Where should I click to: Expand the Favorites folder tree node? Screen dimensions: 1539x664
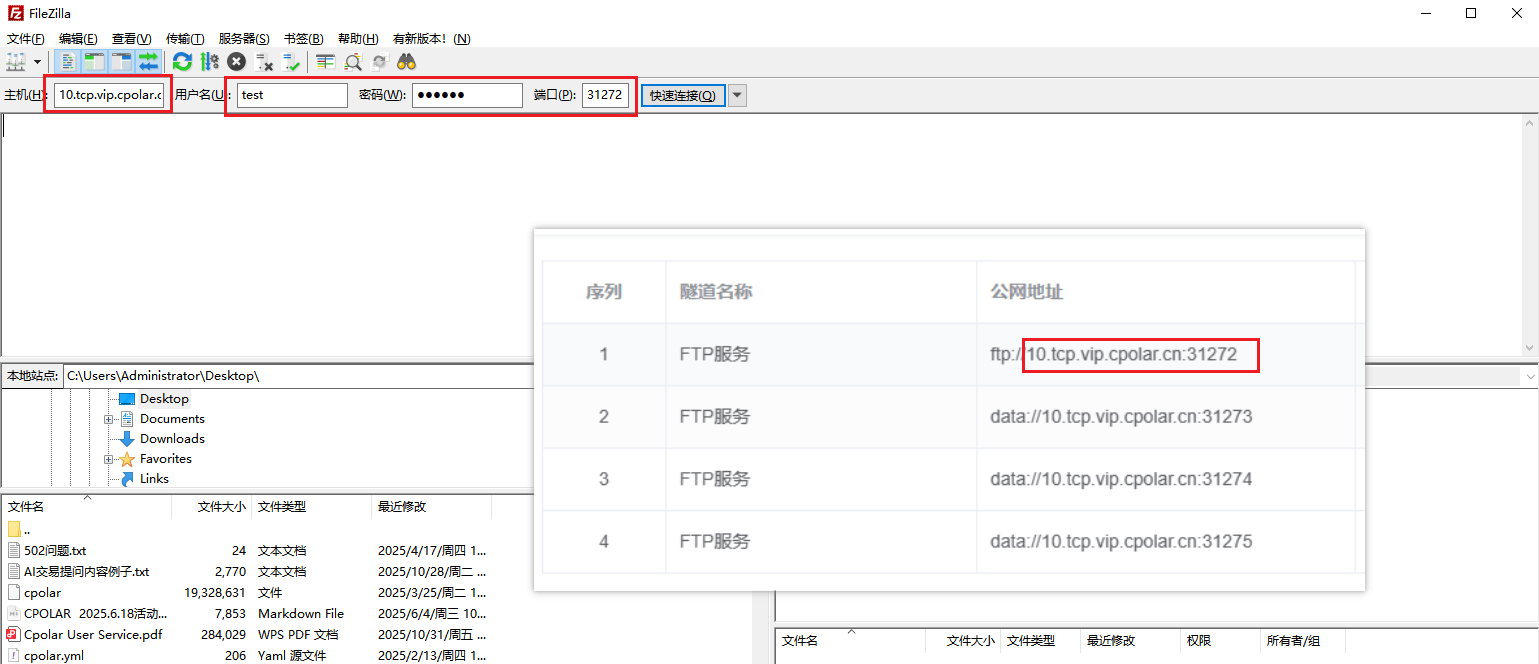108,459
